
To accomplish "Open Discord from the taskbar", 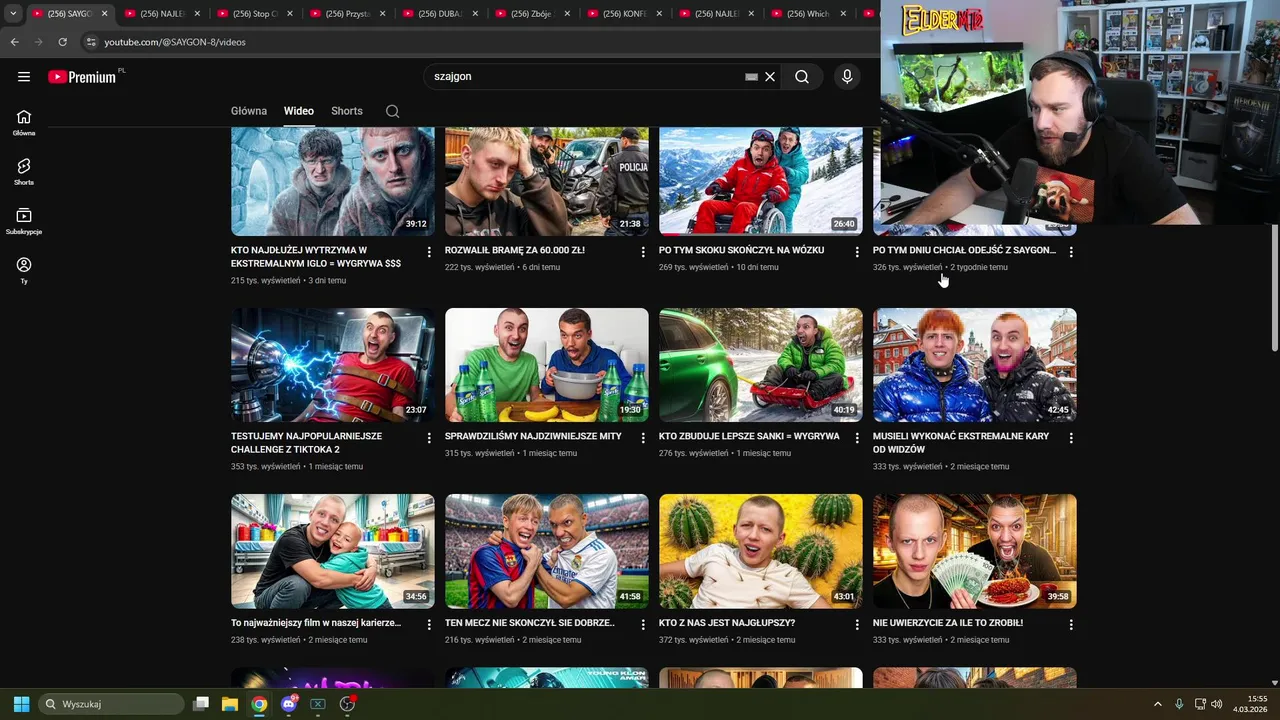I will pyautogui.click(x=289, y=704).
